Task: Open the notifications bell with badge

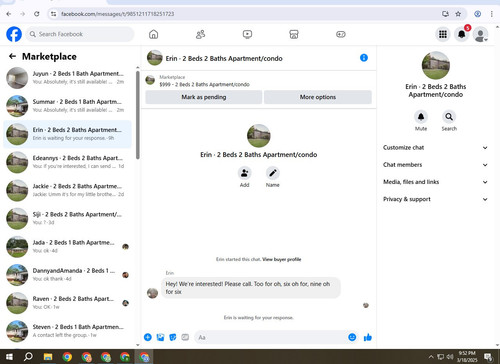Action: (x=462, y=34)
